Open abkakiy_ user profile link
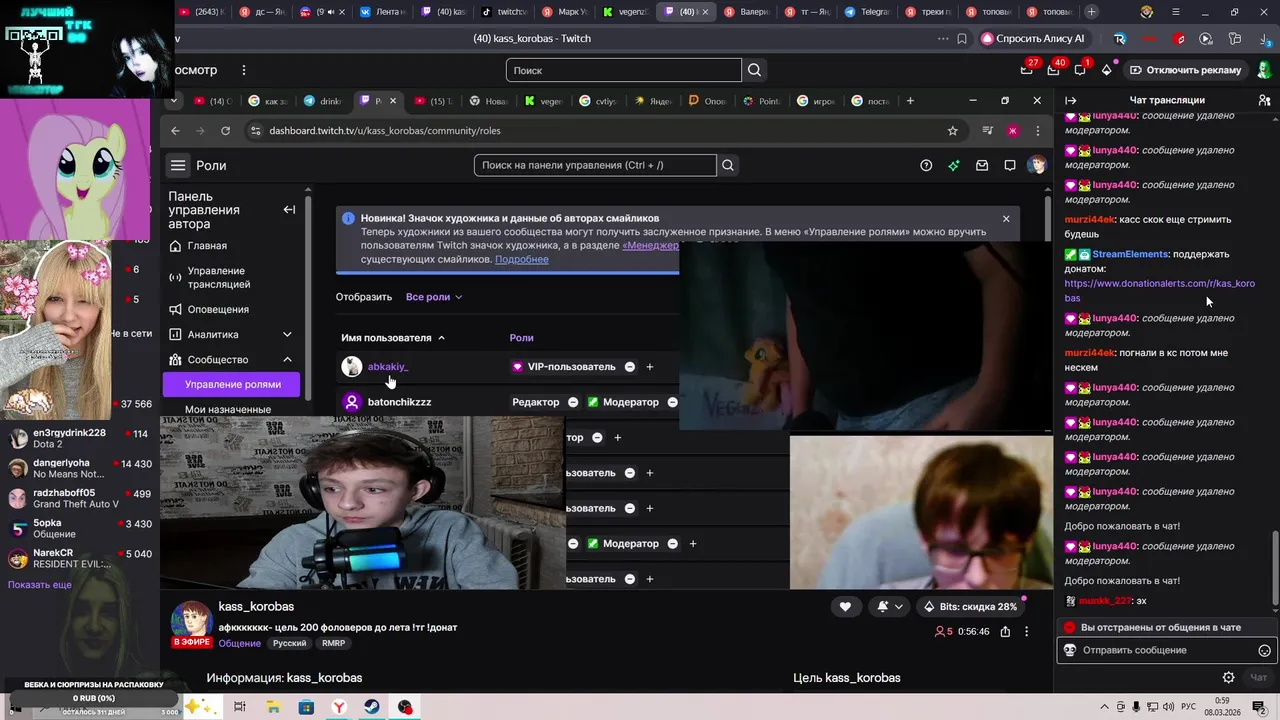This screenshot has height=720, width=1280. 388,367
